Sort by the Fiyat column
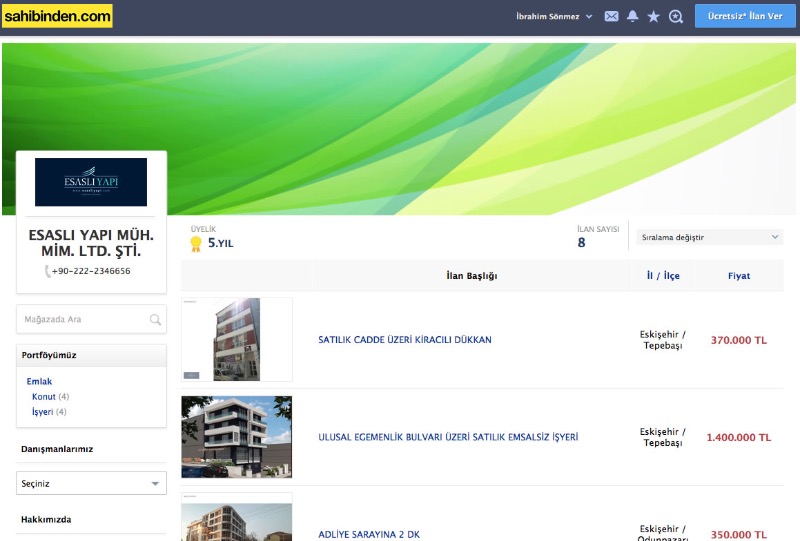The width and height of the screenshot is (800, 541). point(739,276)
